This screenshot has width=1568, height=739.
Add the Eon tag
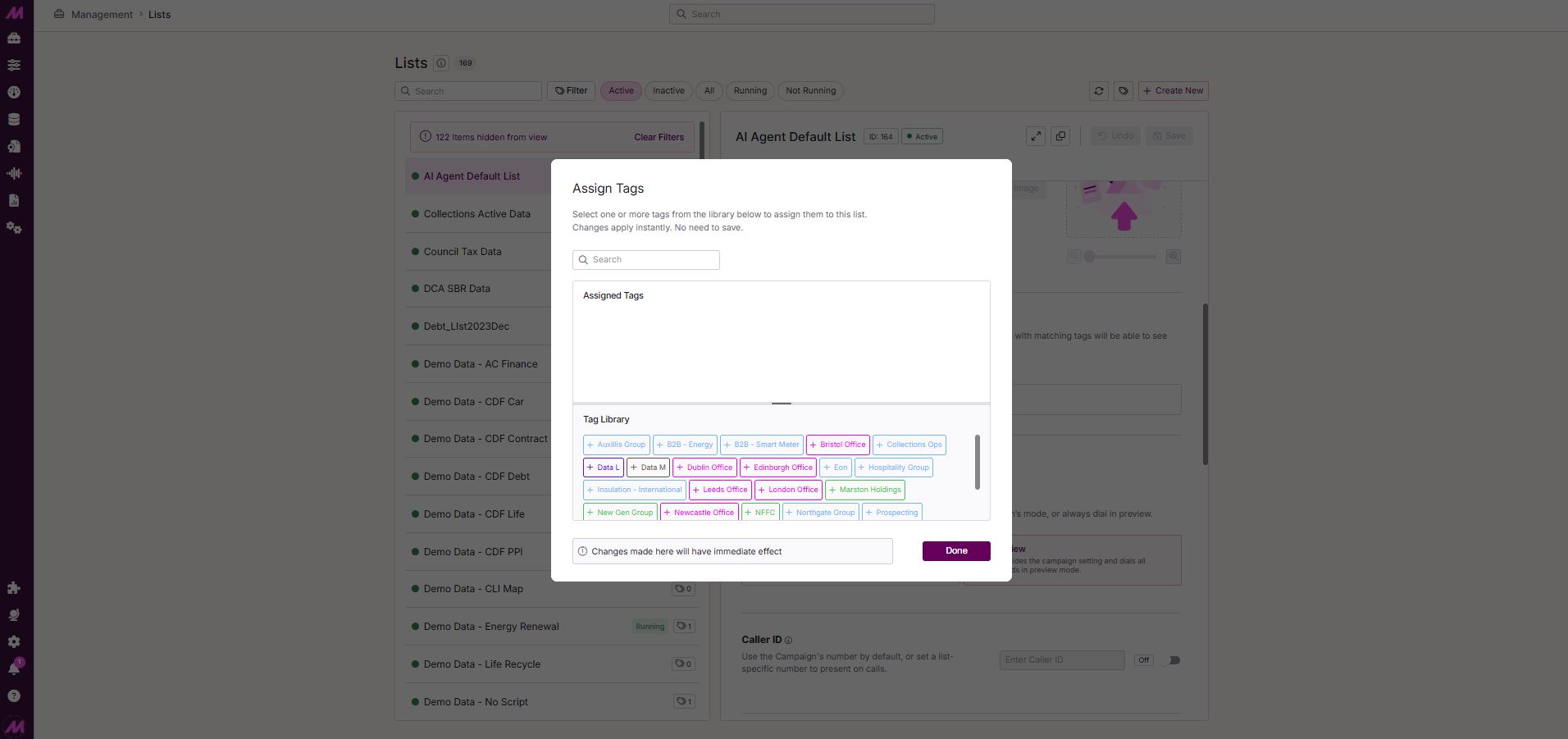[836, 468]
